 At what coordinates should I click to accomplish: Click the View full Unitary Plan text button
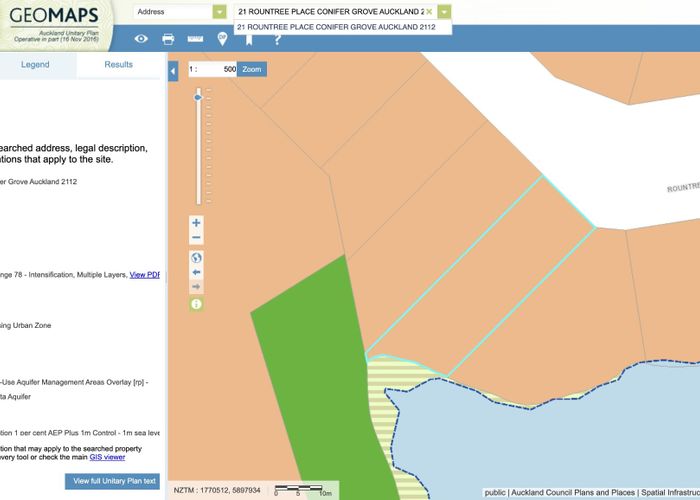pyautogui.click(x=115, y=481)
